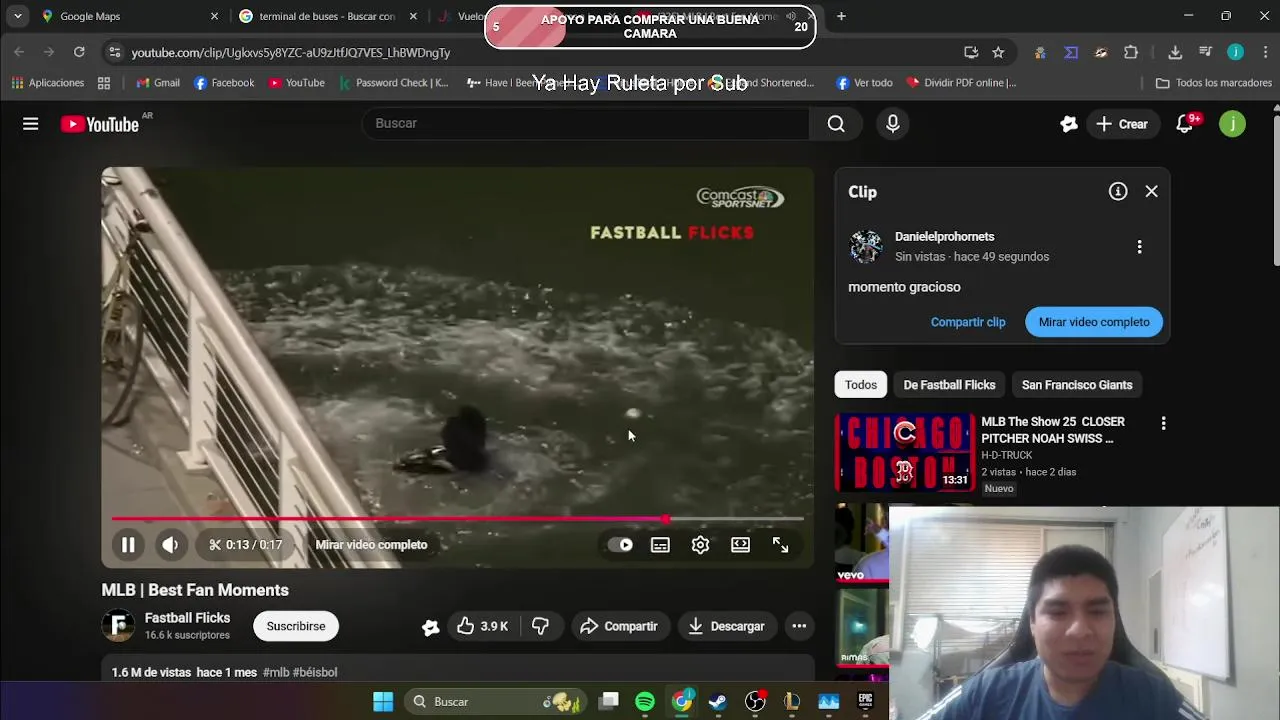Click the search magnifier button
The width and height of the screenshot is (1280, 720).
pos(836,124)
